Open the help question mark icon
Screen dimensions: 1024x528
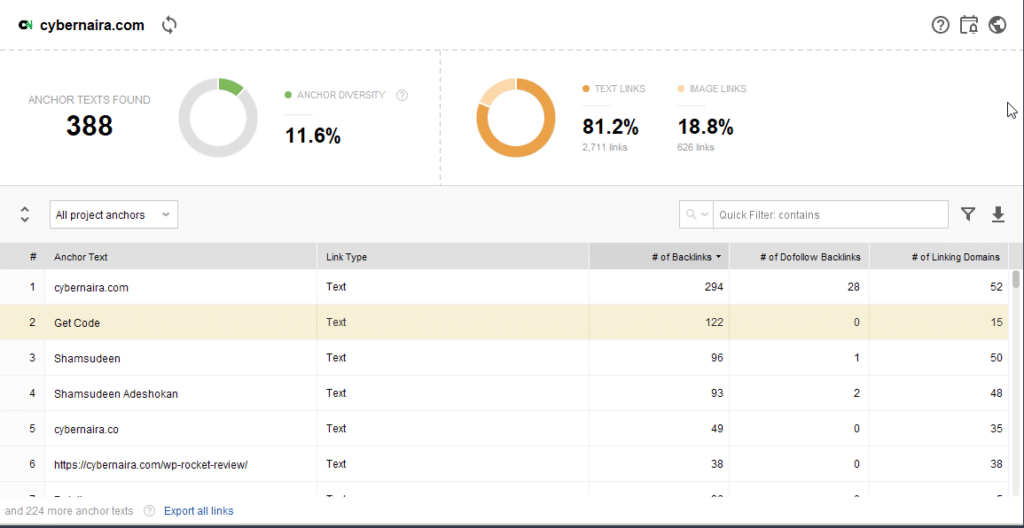[x=940, y=25]
